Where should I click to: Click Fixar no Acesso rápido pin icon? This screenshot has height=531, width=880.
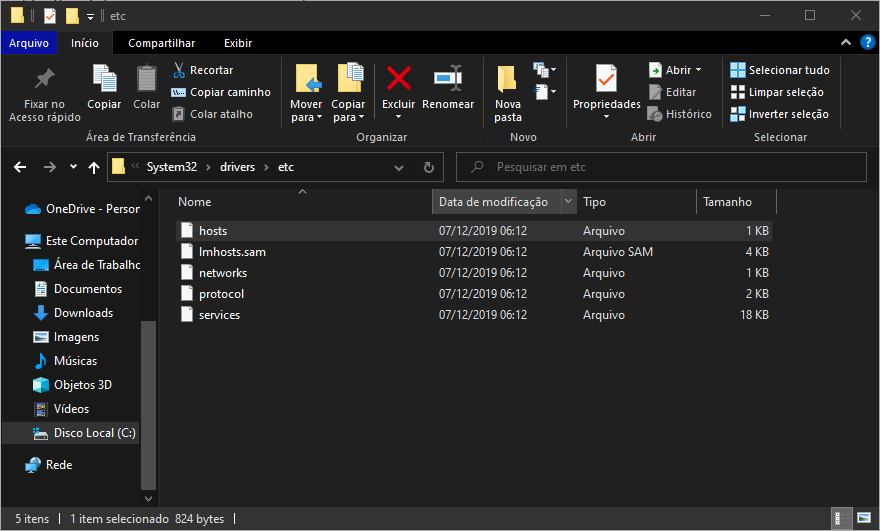pyautogui.click(x=45, y=79)
